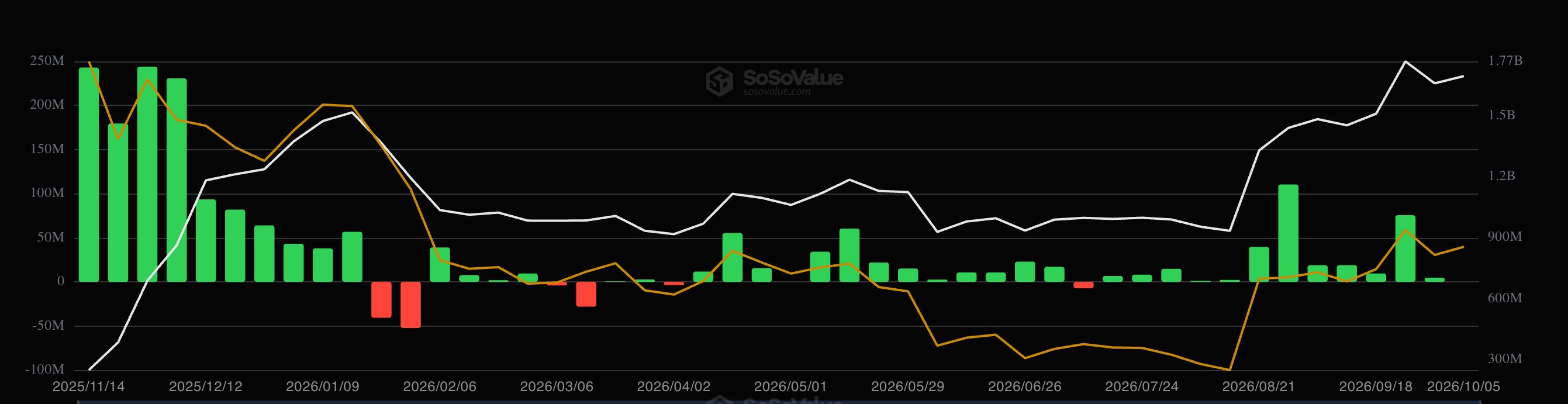Image resolution: width=1568 pixels, height=404 pixels.
Task: Click the 2026/05/01 date label
Action: [x=790, y=387]
